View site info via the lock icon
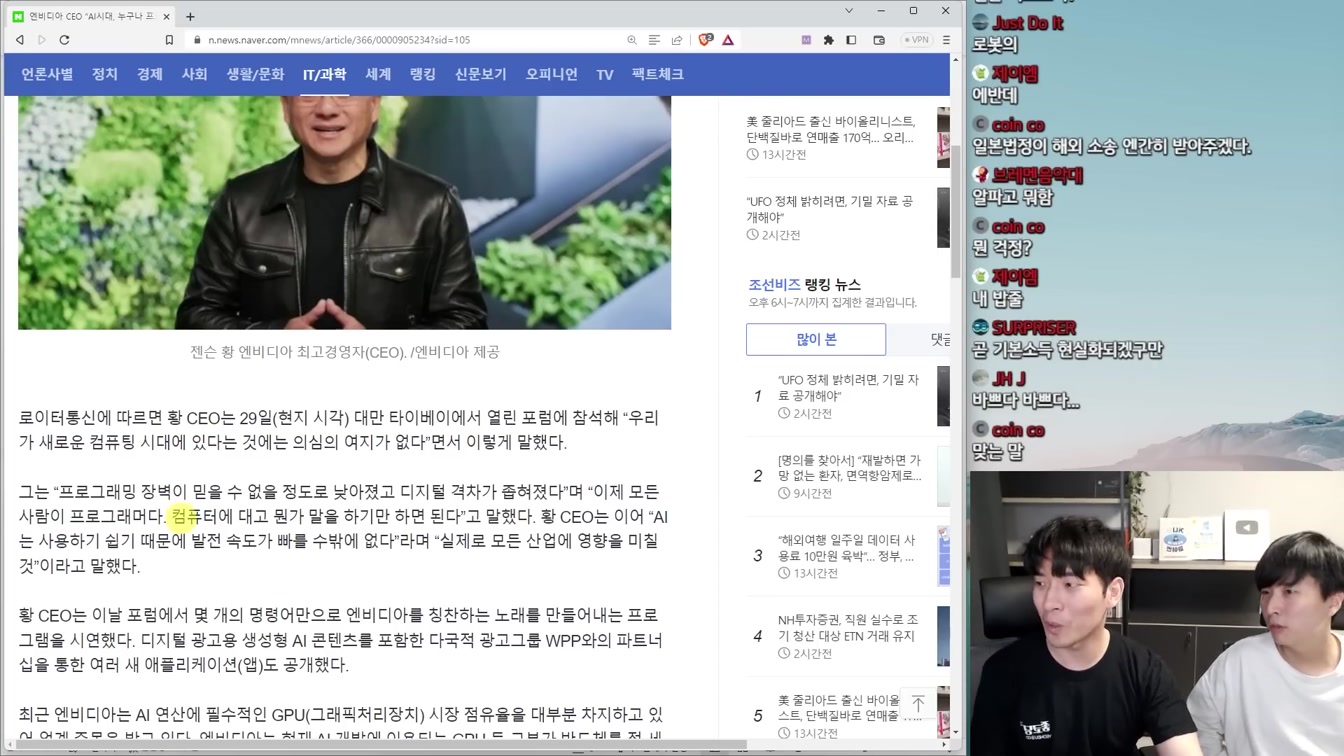 tap(196, 40)
